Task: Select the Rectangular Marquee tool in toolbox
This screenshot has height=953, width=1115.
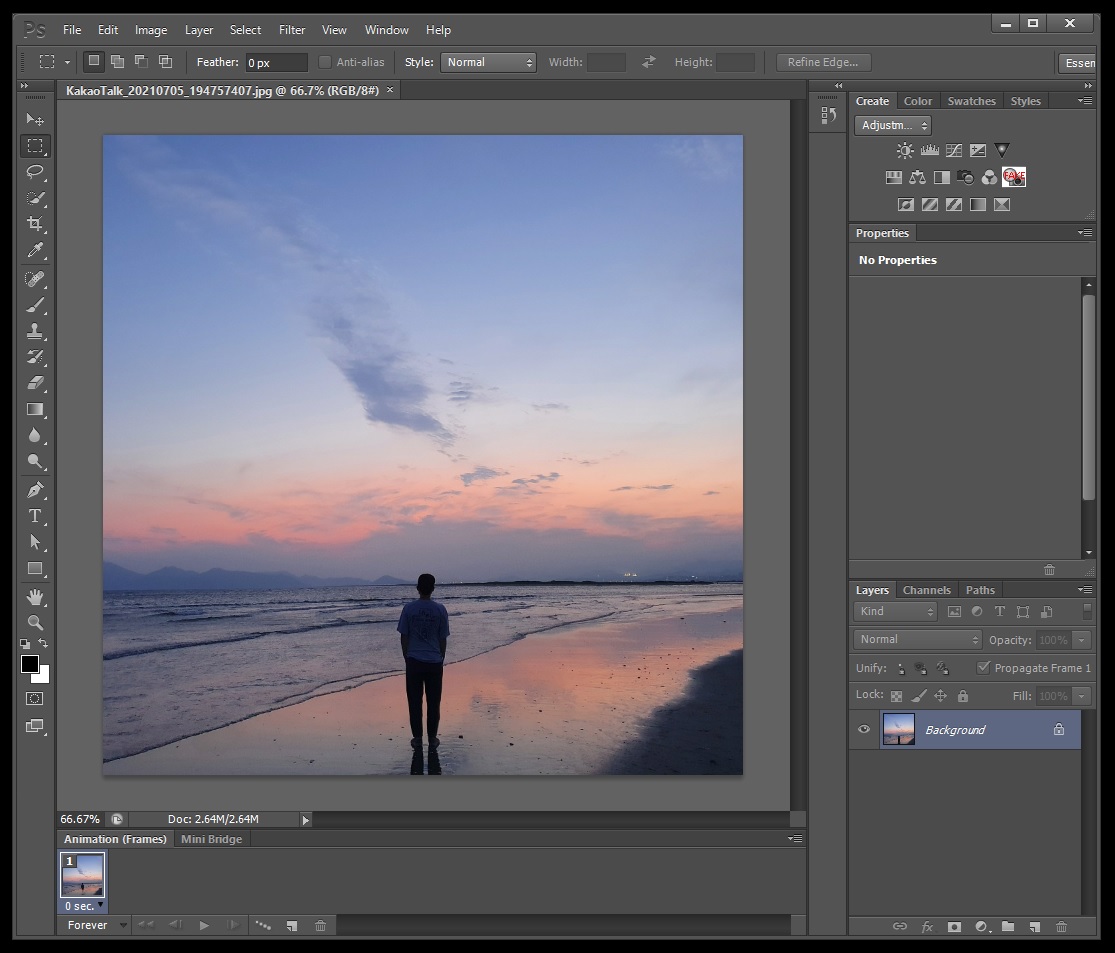Action: [x=34, y=146]
